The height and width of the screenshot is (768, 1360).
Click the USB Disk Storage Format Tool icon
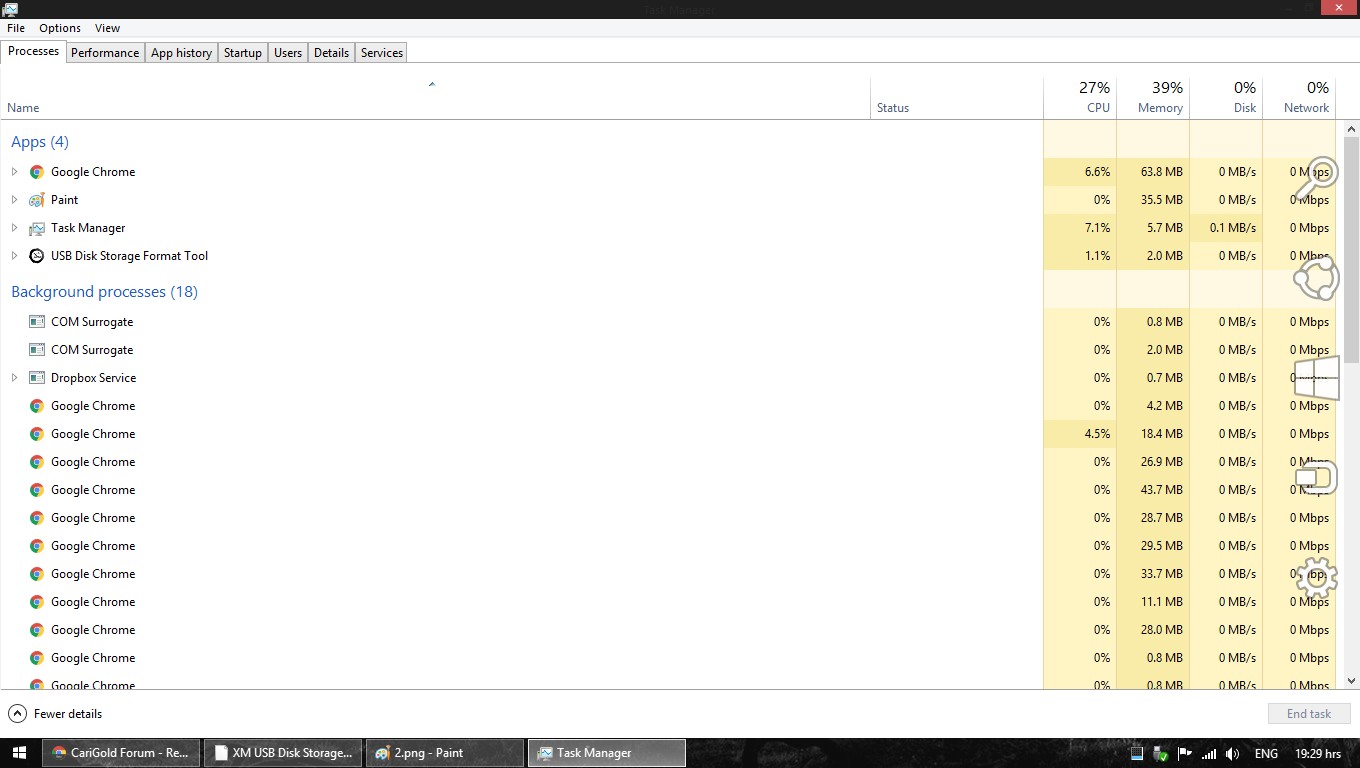[37, 256]
